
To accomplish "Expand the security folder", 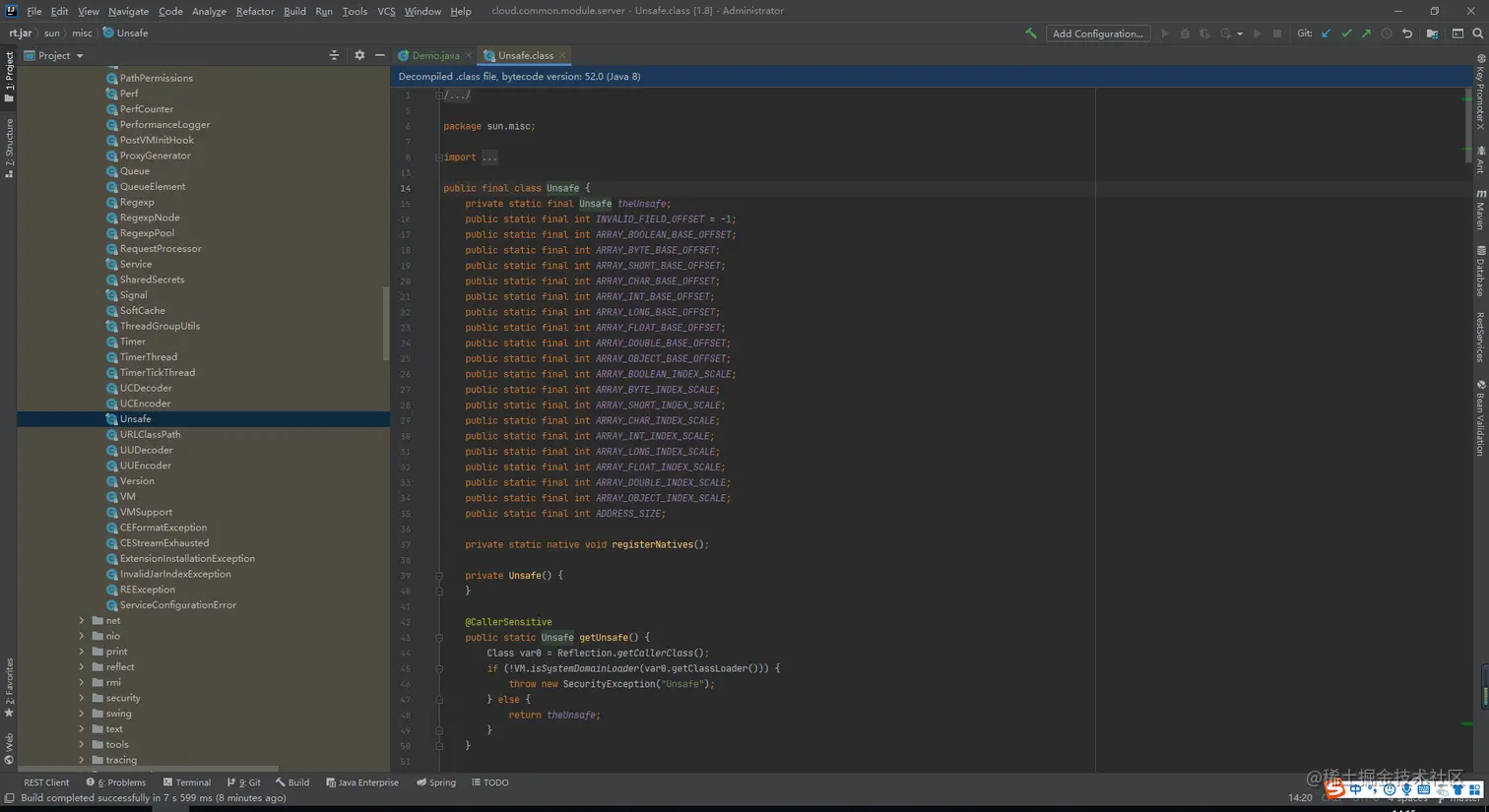I will click(x=82, y=698).
